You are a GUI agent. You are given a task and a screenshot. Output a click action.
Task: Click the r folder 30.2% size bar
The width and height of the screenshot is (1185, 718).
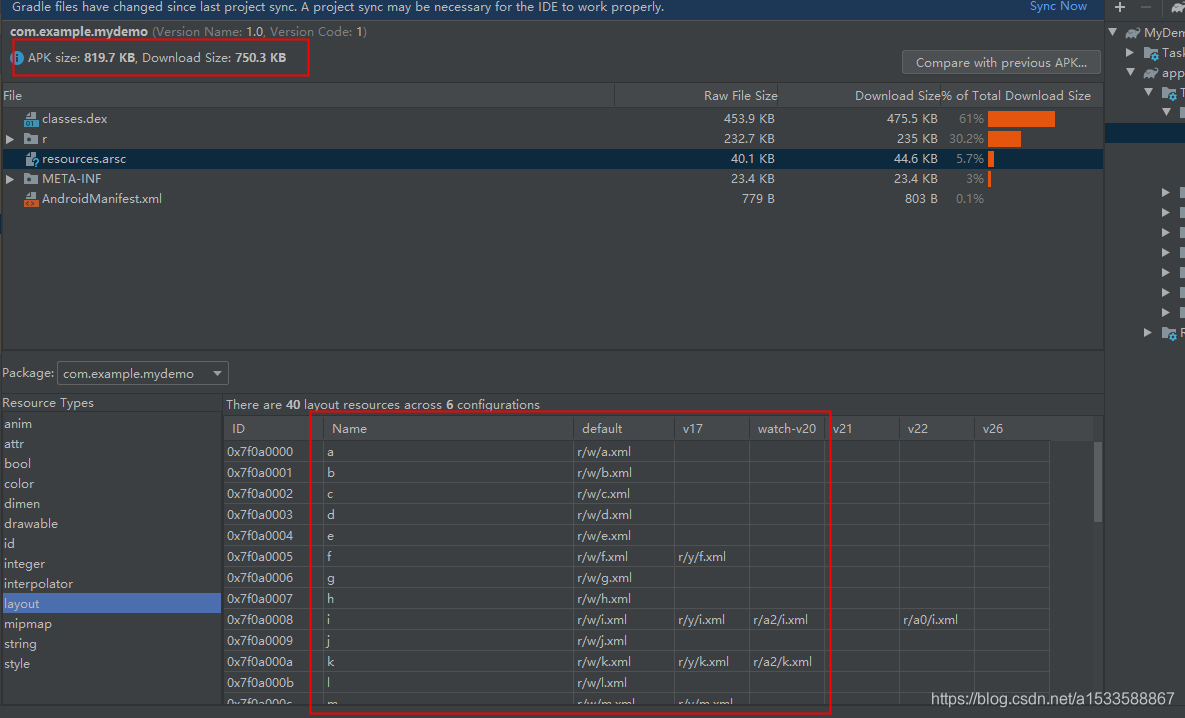1004,139
